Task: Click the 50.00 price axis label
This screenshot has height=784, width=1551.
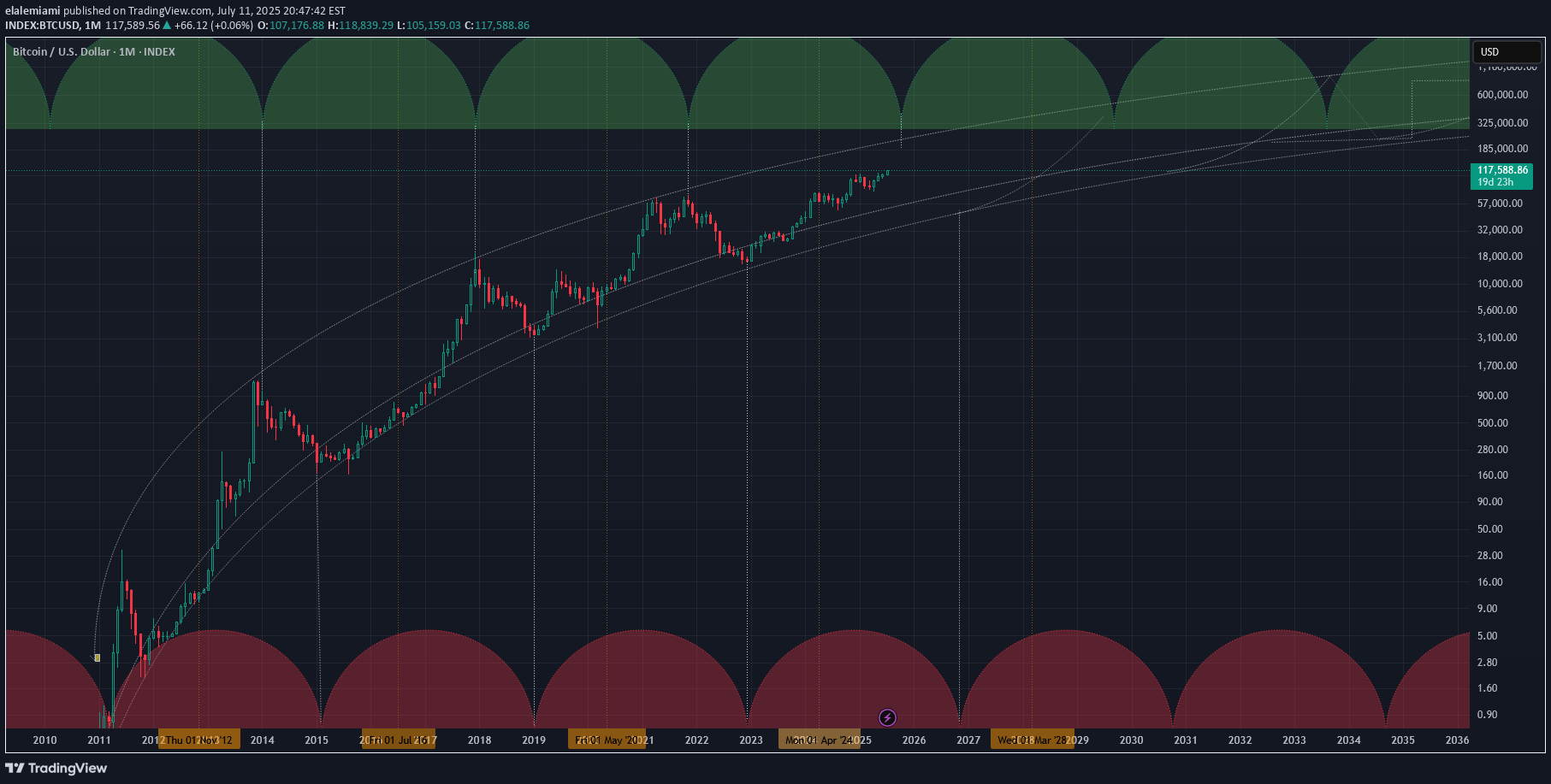Action: 1490,529
